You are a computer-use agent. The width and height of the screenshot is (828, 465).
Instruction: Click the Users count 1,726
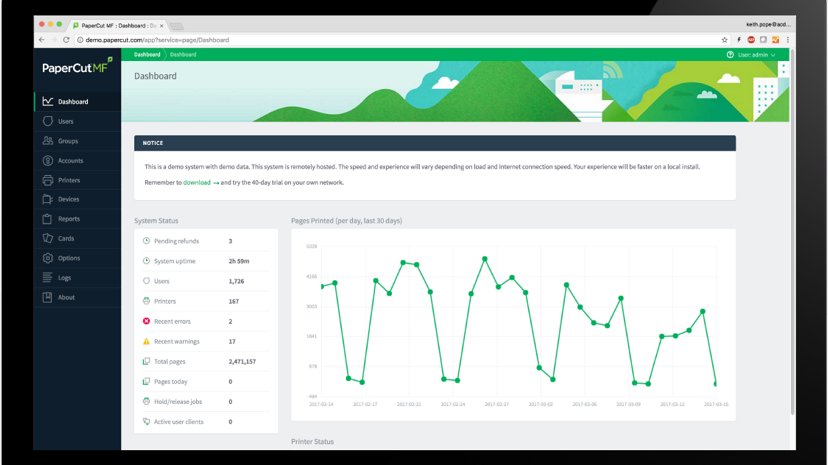236,281
